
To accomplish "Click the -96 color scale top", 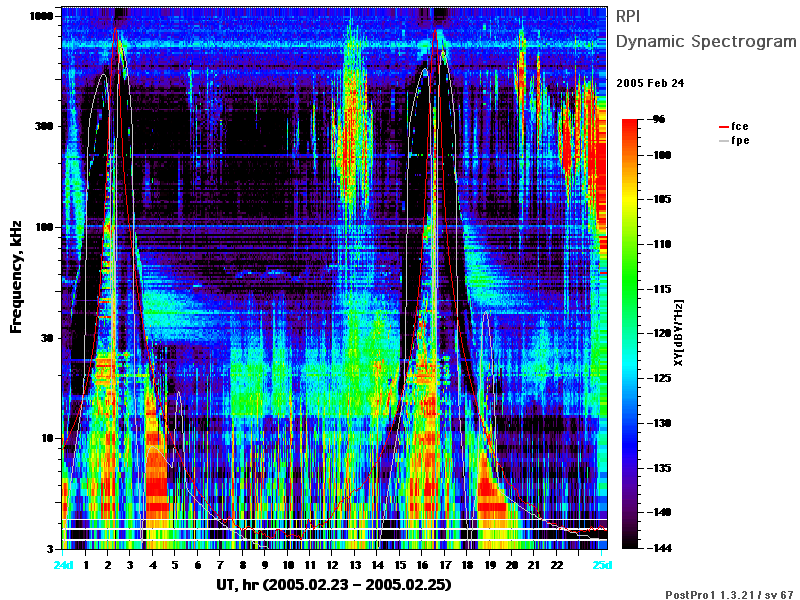I will click(658, 119).
